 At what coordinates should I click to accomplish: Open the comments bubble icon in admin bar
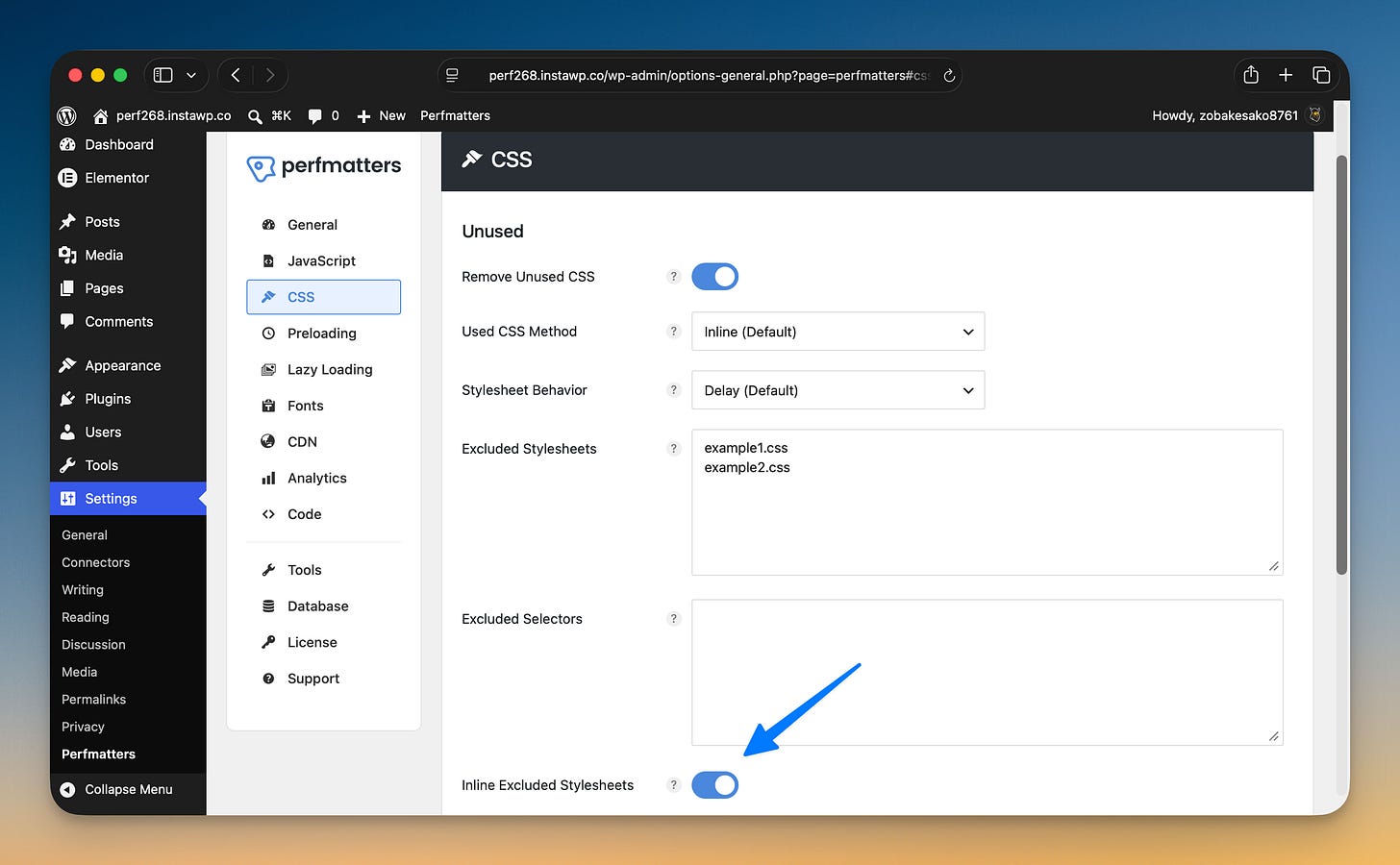314,116
